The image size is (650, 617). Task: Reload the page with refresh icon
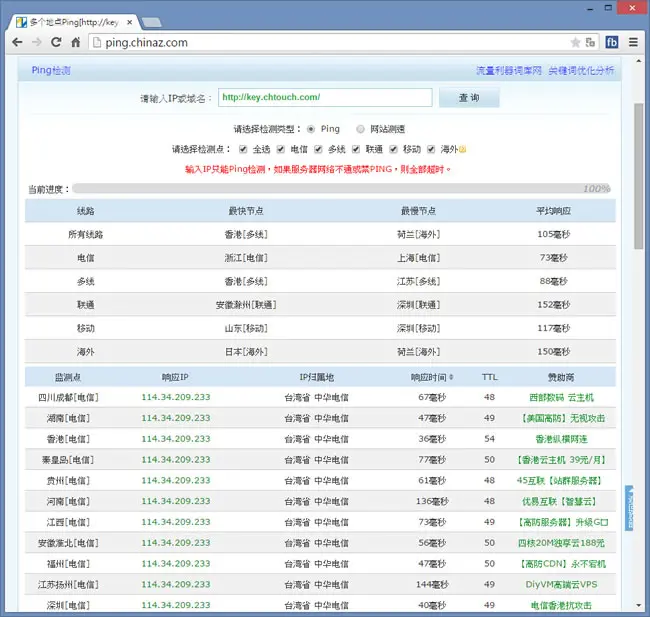(x=56, y=42)
